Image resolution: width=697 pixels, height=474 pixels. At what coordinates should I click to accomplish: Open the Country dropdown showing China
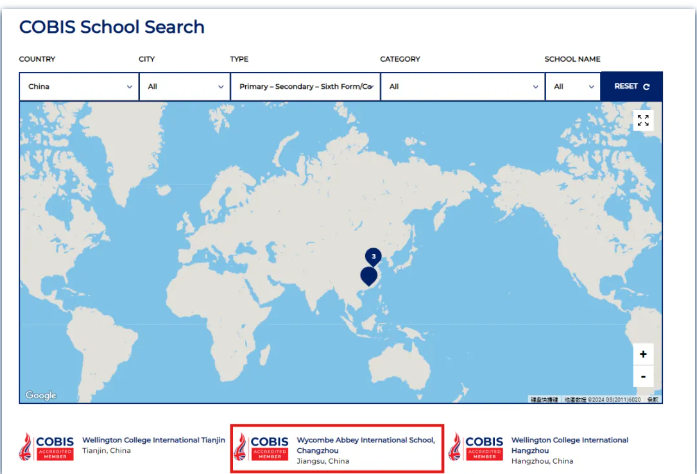tap(79, 86)
